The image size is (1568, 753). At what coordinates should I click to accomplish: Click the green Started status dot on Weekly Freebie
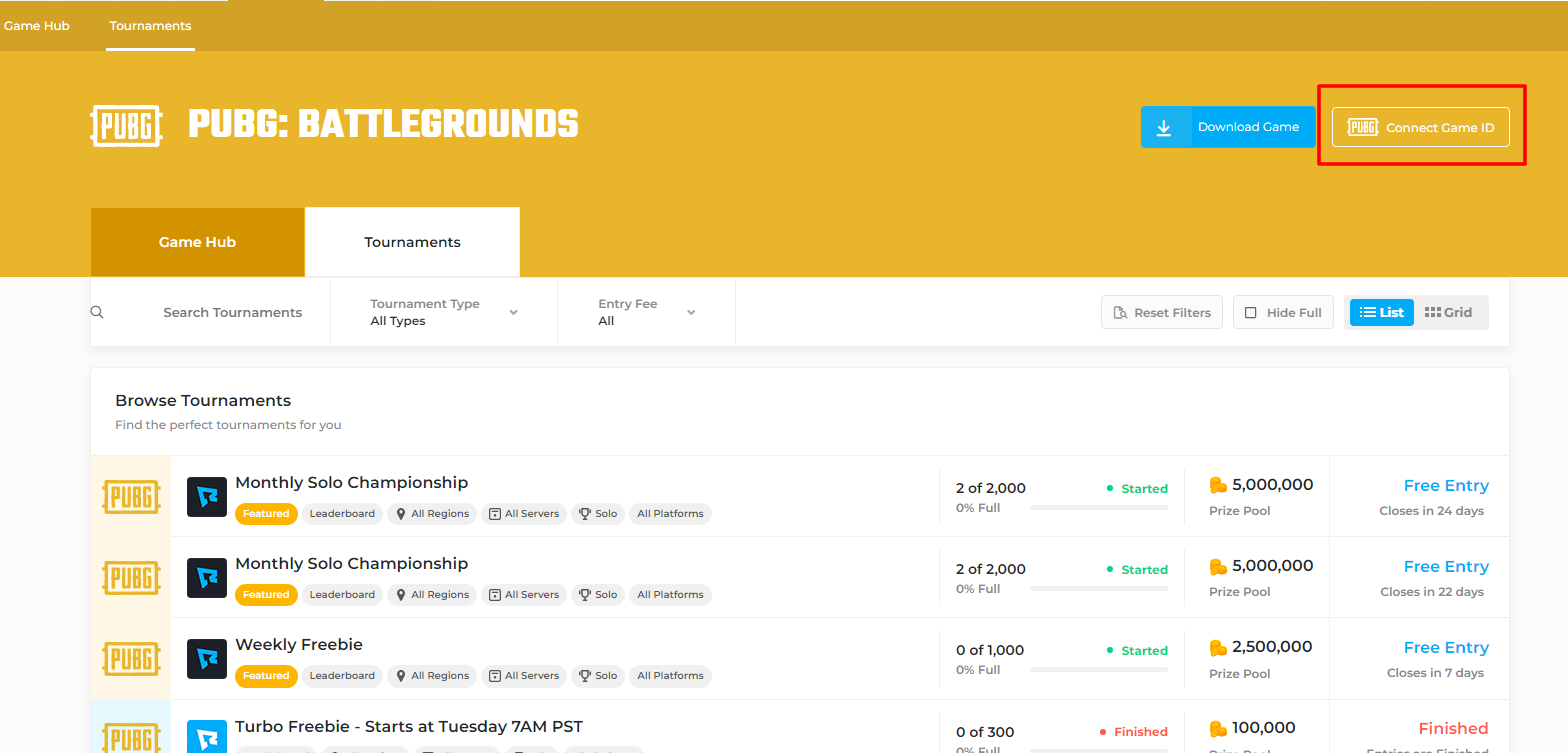tap(1110, 650)
